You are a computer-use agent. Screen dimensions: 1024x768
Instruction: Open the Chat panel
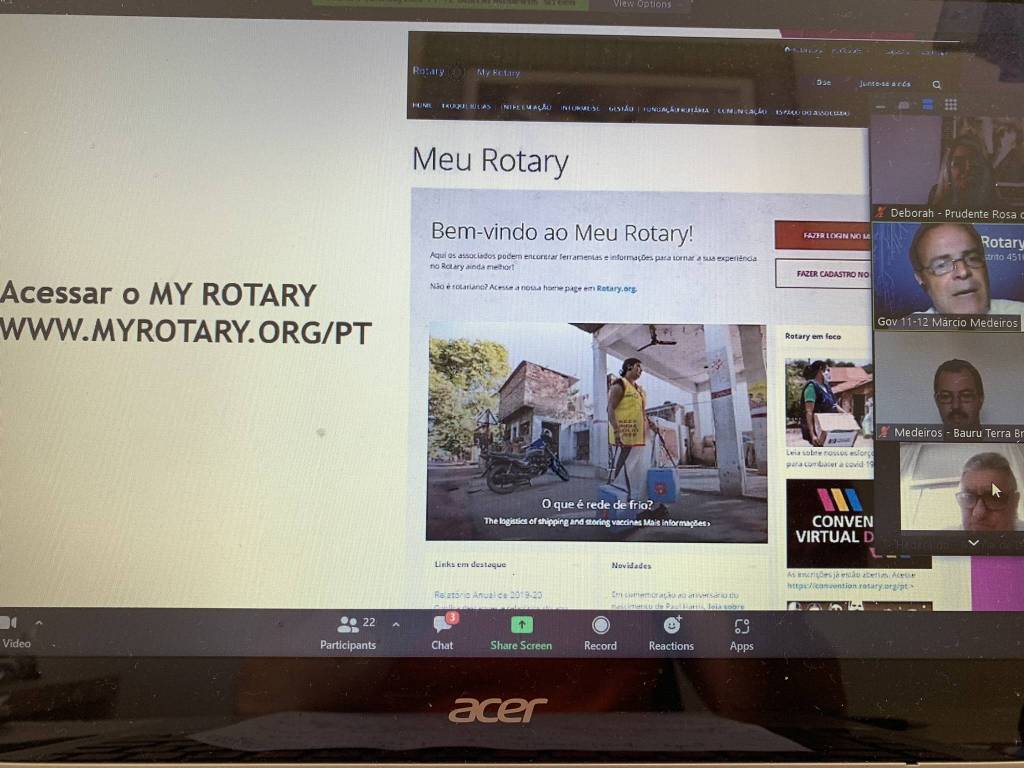click(x=442, y=632)
